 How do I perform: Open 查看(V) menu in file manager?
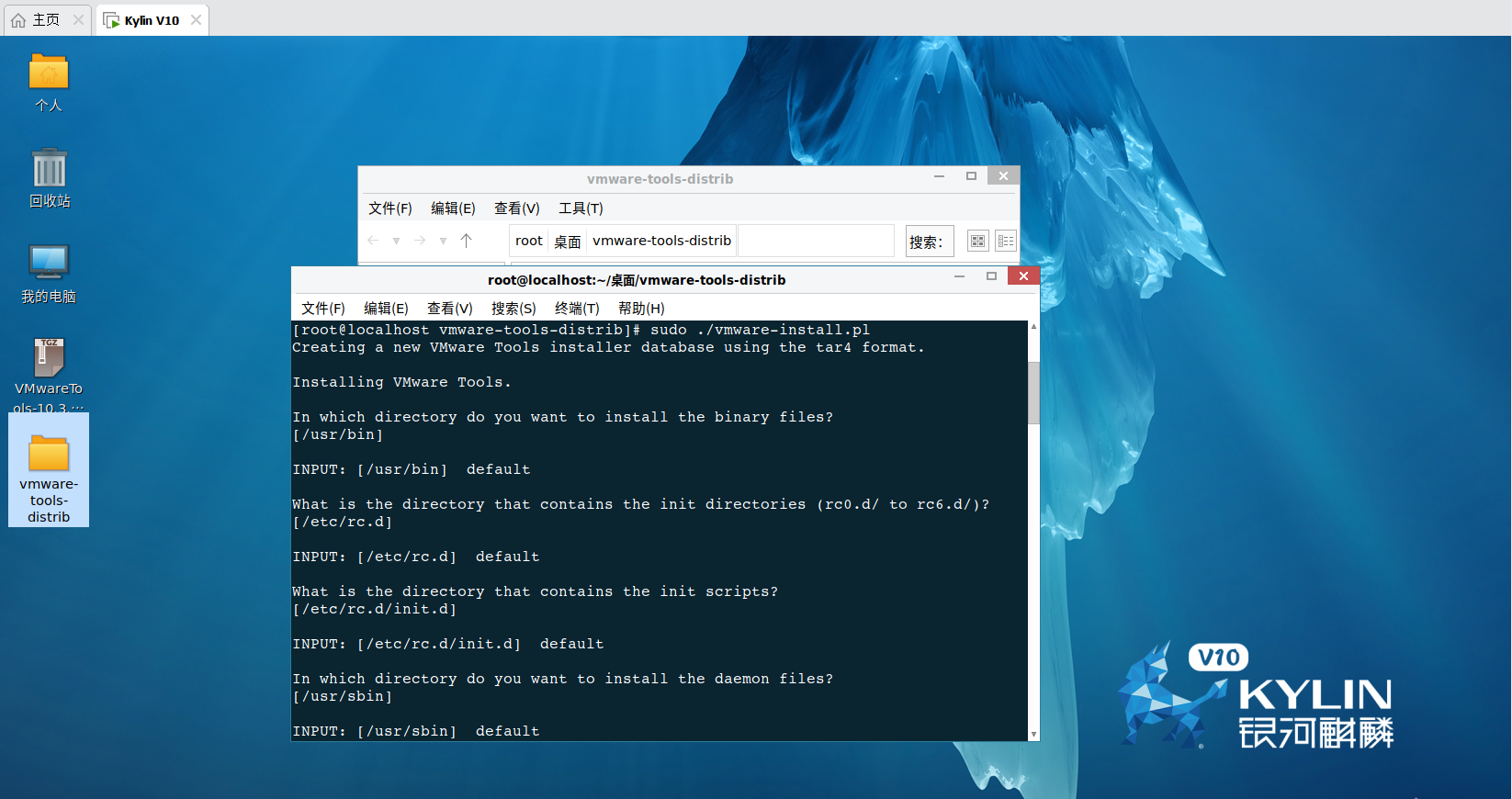click(516, 208)
